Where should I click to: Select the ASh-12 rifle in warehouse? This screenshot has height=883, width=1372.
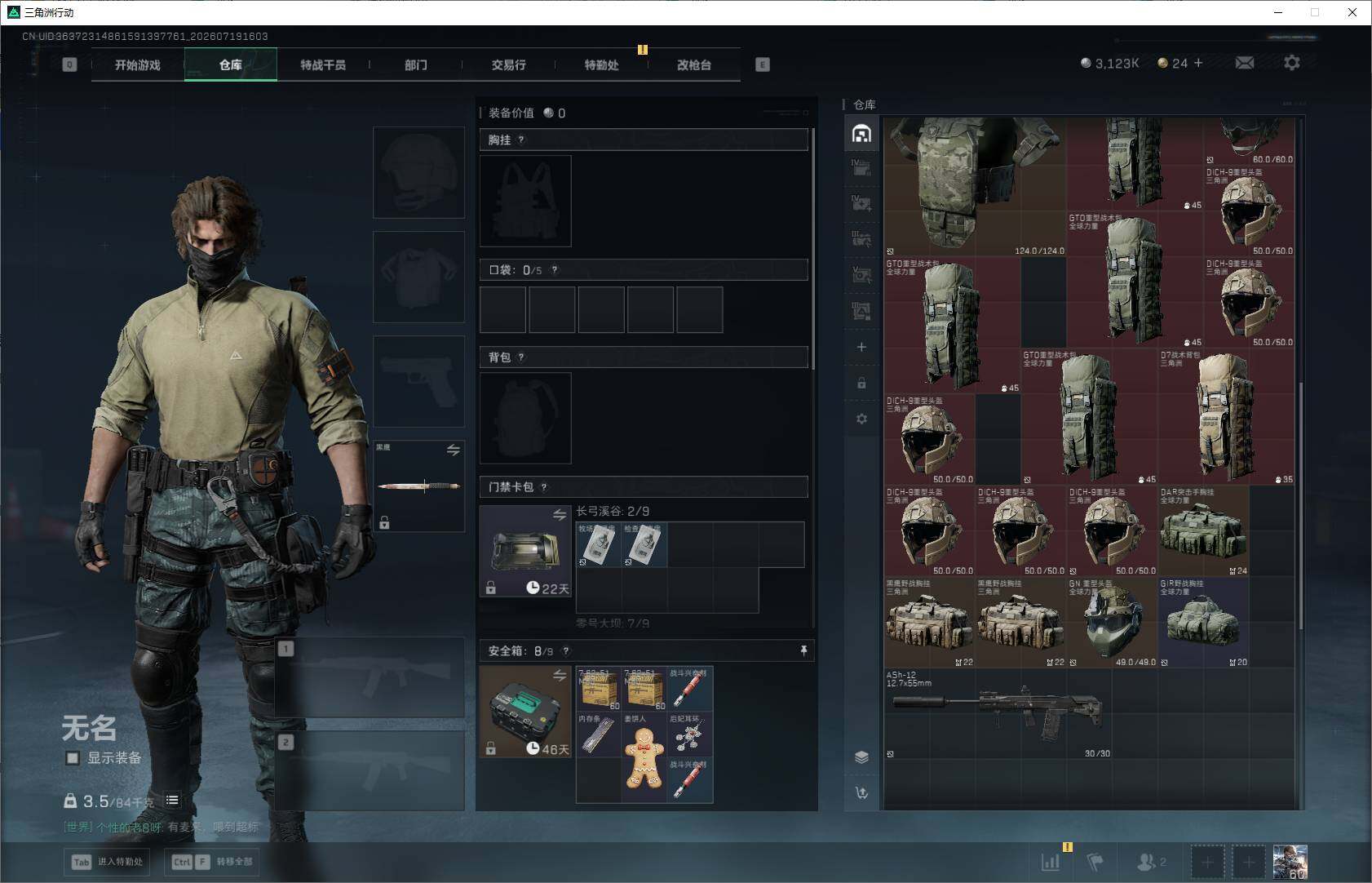pos(998,714)
